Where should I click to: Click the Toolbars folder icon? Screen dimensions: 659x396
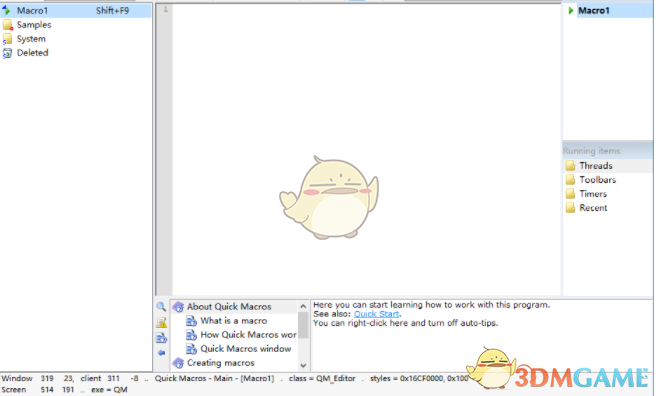(x=570, y=180)
